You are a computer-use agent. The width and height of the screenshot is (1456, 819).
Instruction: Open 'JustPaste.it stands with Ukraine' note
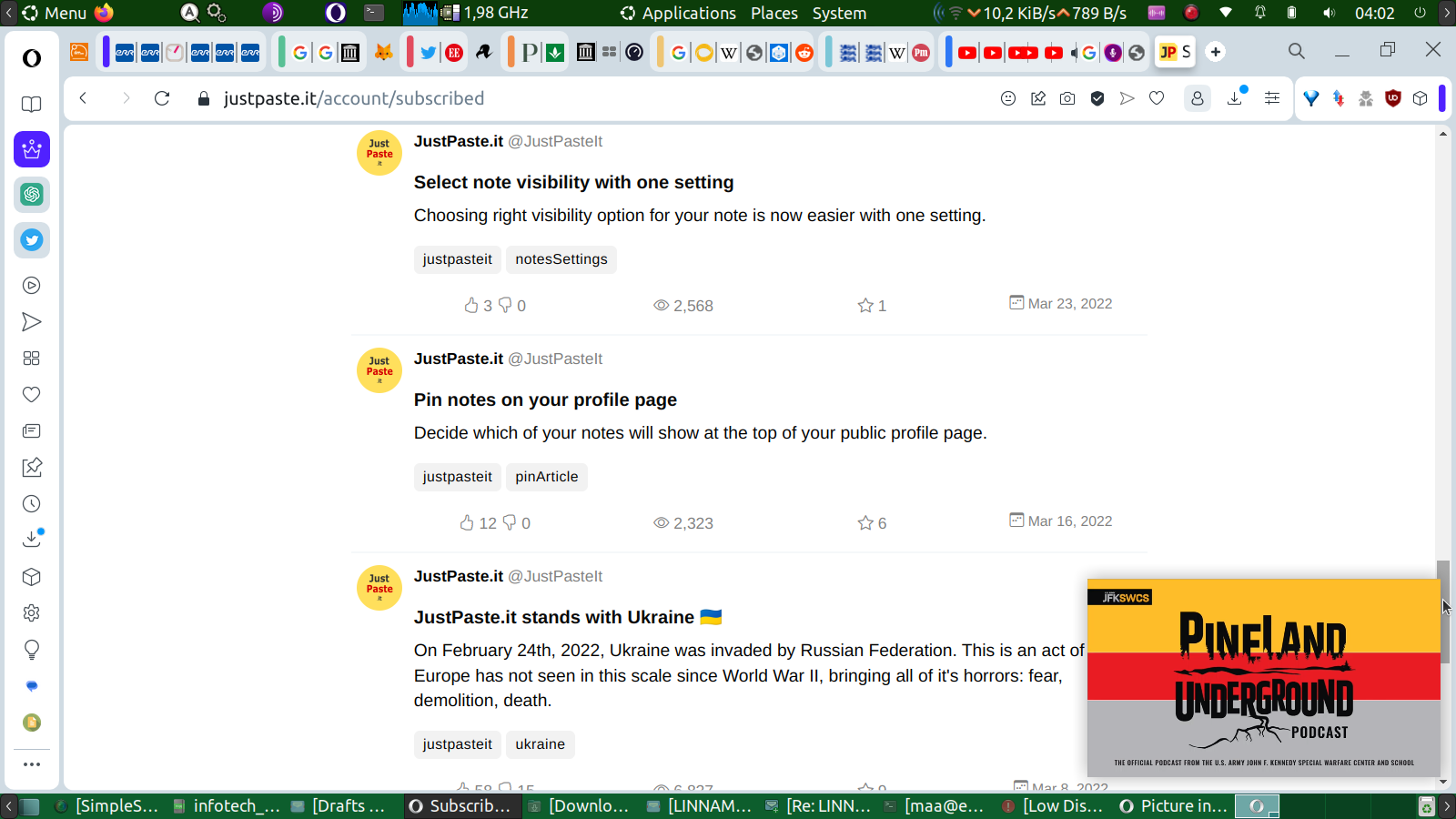(568, 617)
